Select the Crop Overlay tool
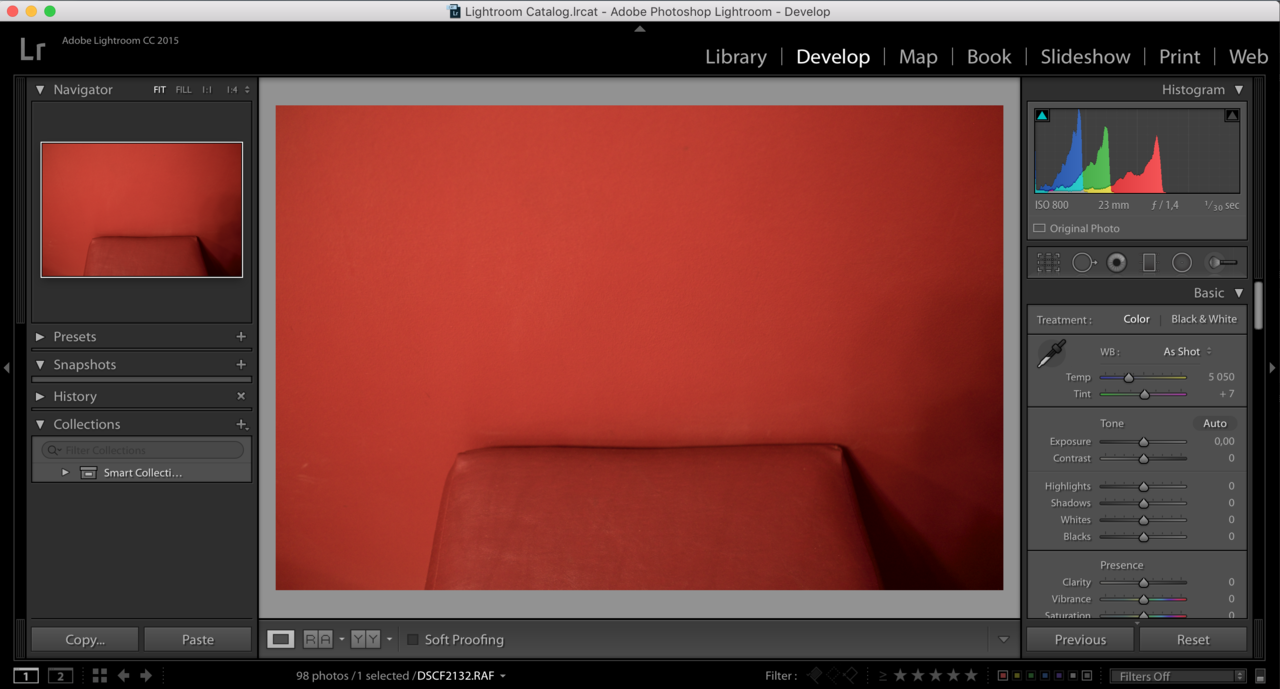The width and height of the screenshot is (1280, 689). pos(1048,263)
